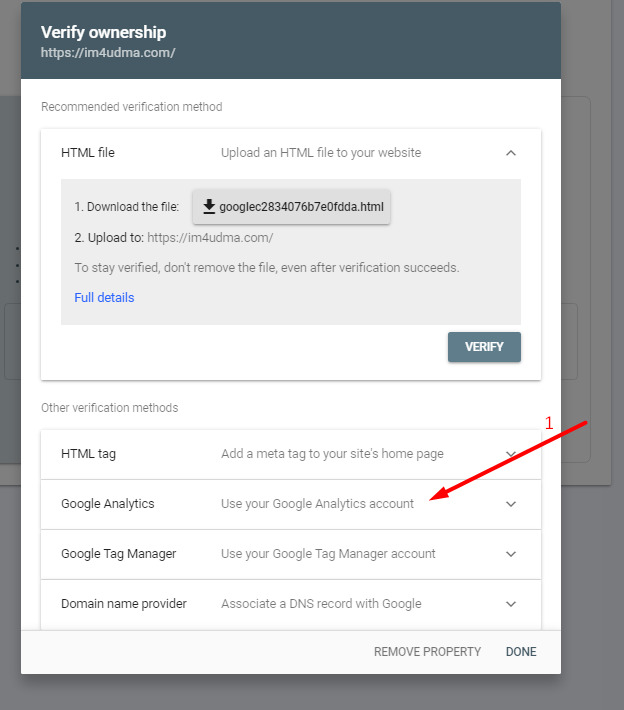
Task: Click REMOVE PROPERTY
Action: (x=427, y=652)
